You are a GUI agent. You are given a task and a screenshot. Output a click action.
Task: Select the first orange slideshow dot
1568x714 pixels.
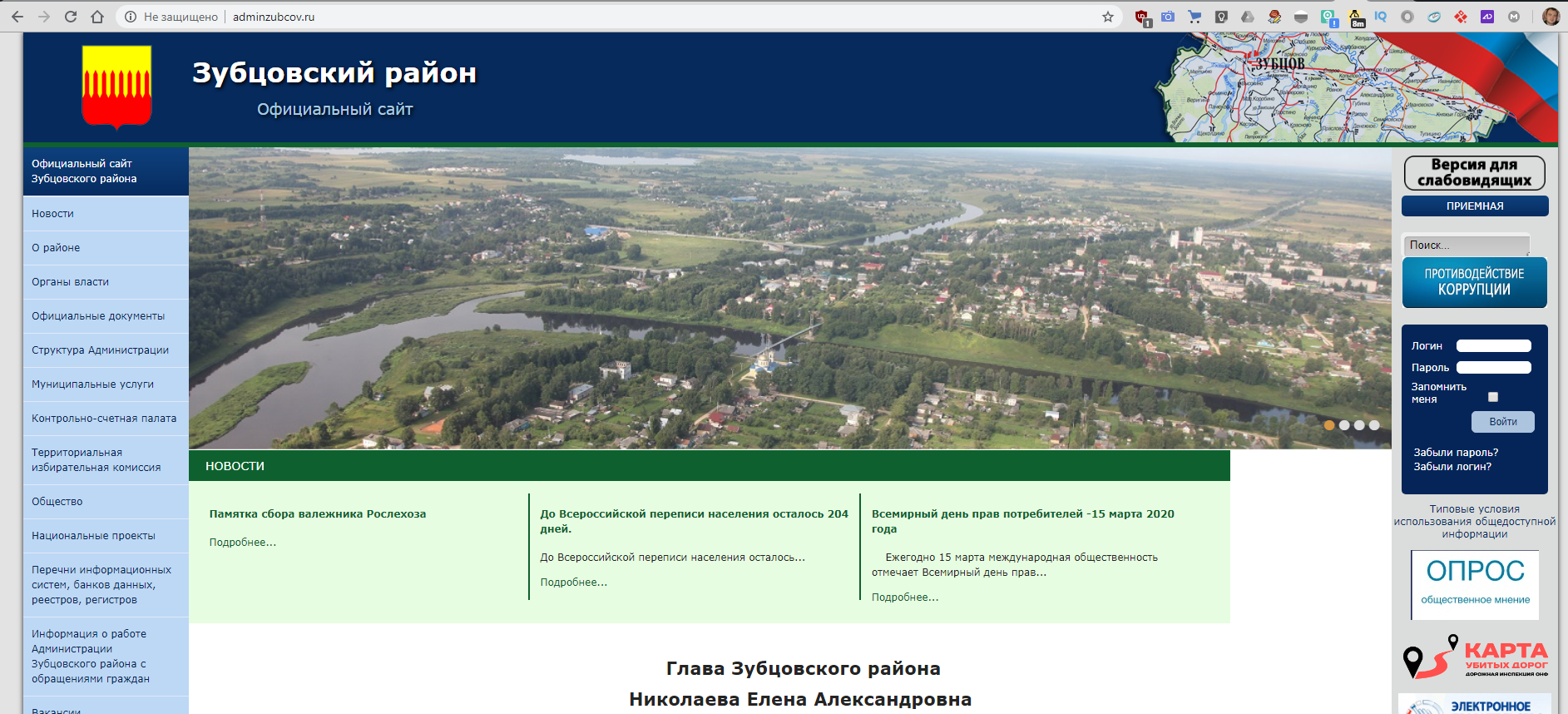pyautogui.click(x=1329, y=425)
